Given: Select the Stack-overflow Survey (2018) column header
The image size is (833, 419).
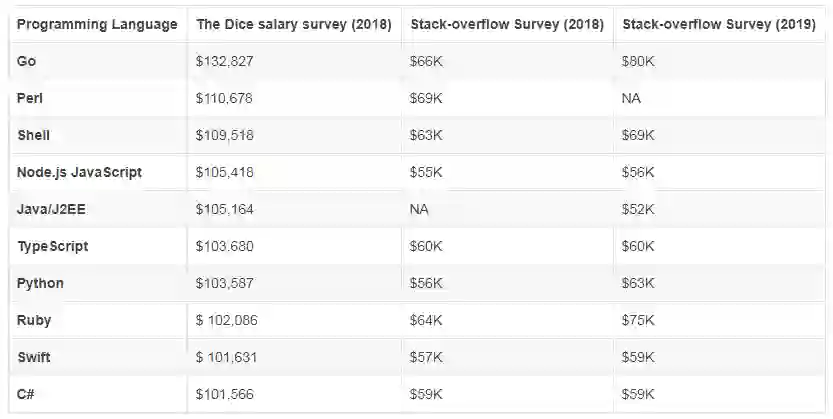Looking at the screenshot, I should click(x=506, y=24).
